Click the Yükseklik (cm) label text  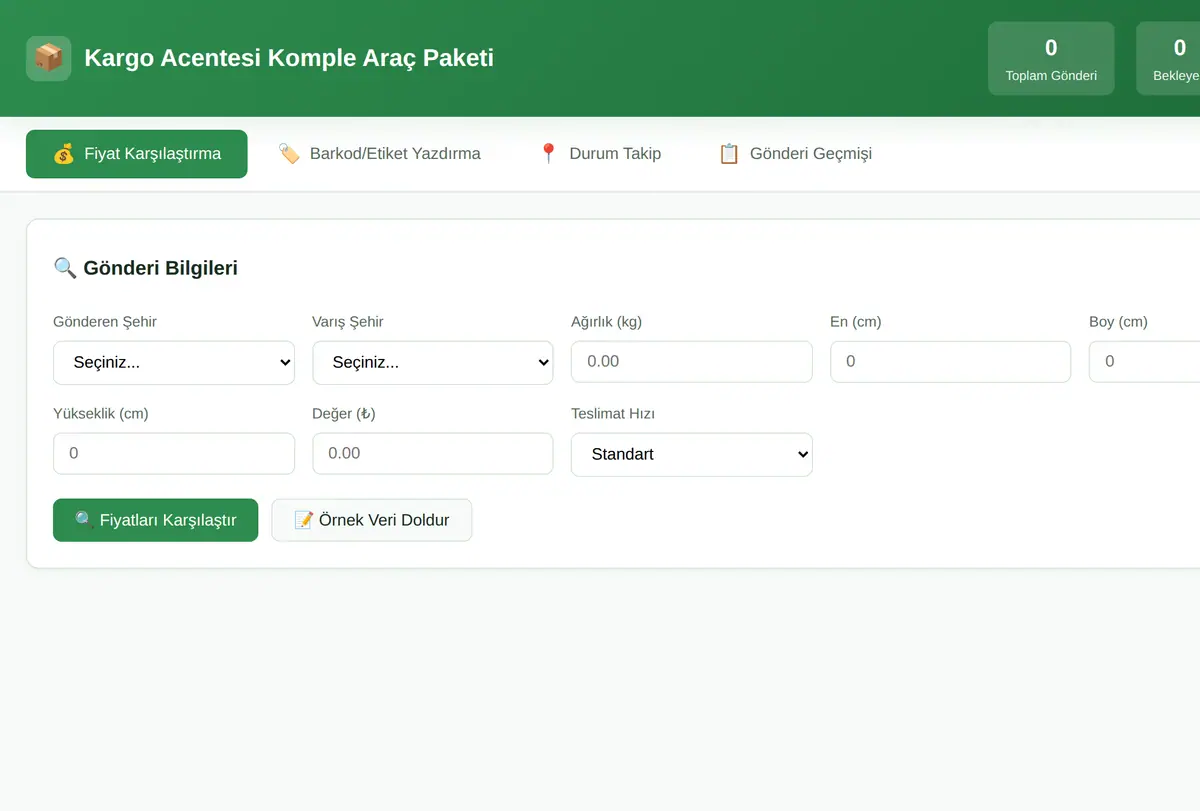101,414
